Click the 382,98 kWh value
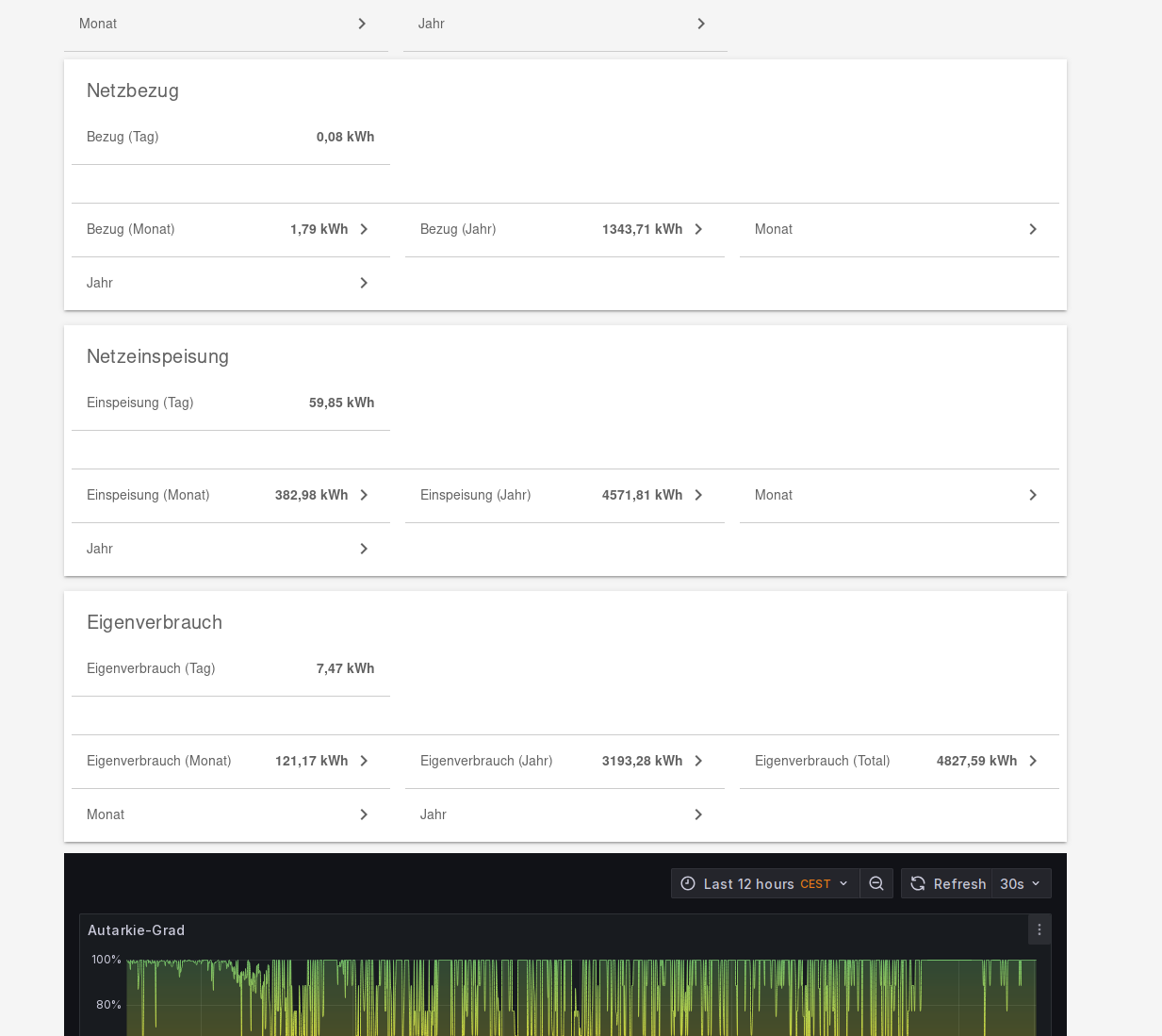The height and width of the screenshot is (1036, 1162). [x=312, y=495]
